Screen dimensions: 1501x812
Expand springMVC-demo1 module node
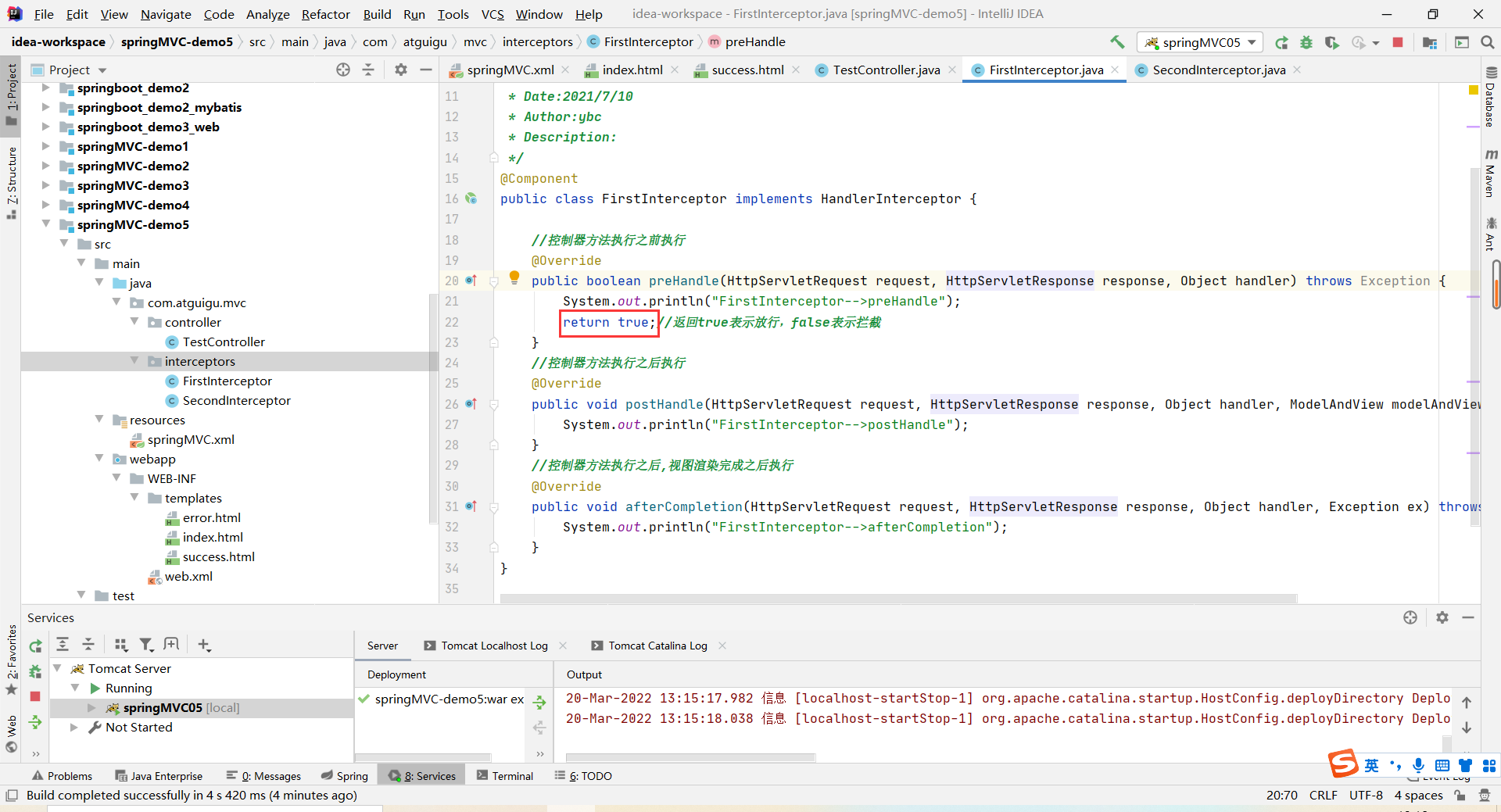click(46, 146)
